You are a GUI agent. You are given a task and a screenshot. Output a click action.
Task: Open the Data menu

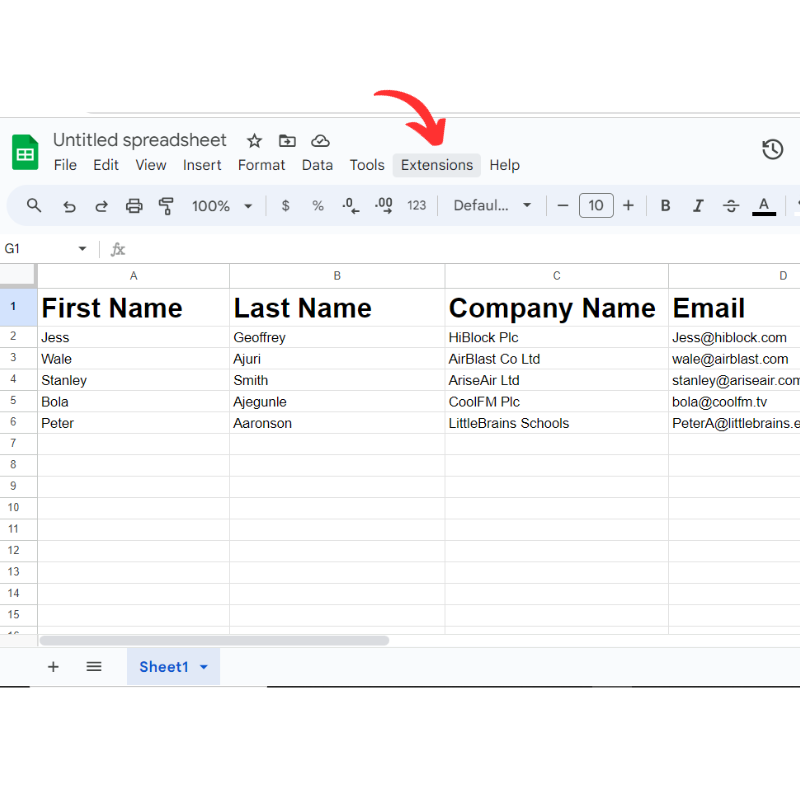point(317,165)
